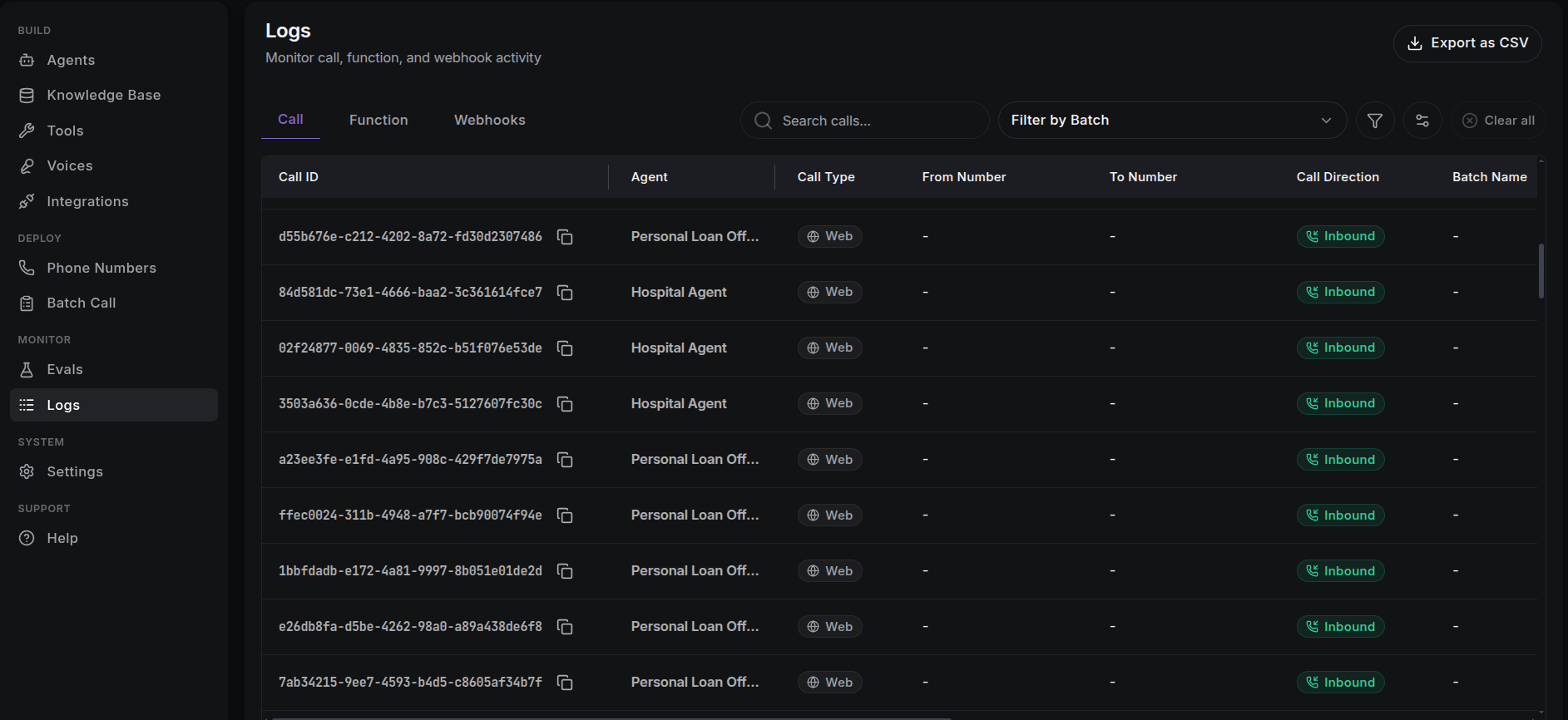Screen dimensions: 1568x720
Task: Click the From Number column header
Action: pos(964,177)
